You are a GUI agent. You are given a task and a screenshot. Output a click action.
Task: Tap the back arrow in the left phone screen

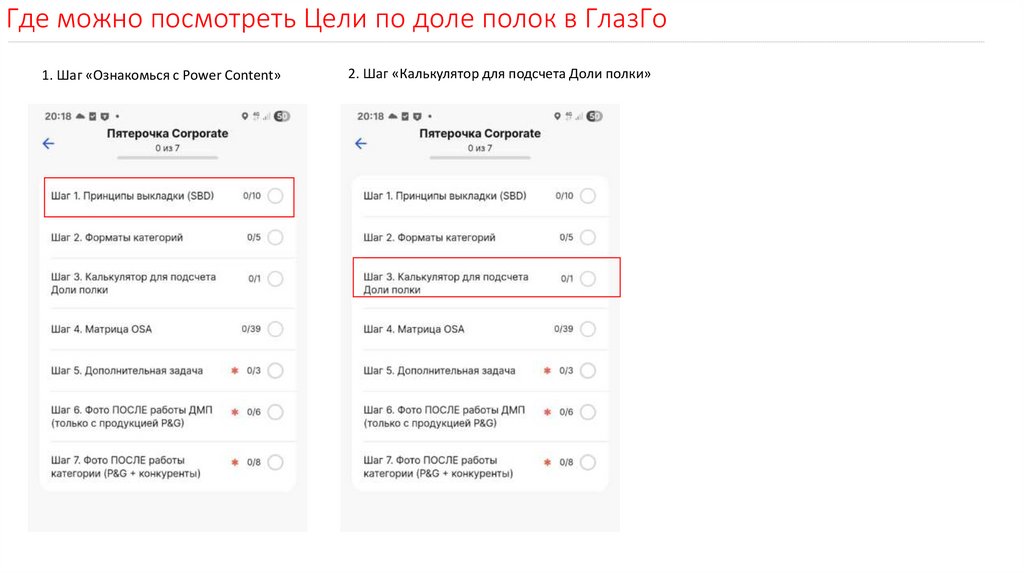[48, 143]
